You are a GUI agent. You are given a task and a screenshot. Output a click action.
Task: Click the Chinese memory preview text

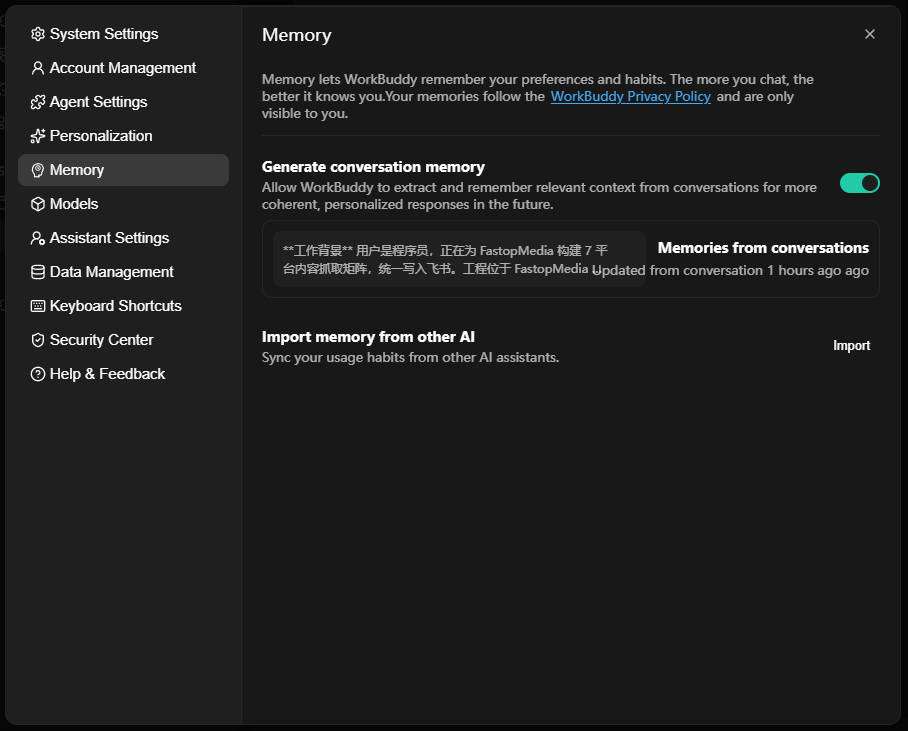(445, 259)
